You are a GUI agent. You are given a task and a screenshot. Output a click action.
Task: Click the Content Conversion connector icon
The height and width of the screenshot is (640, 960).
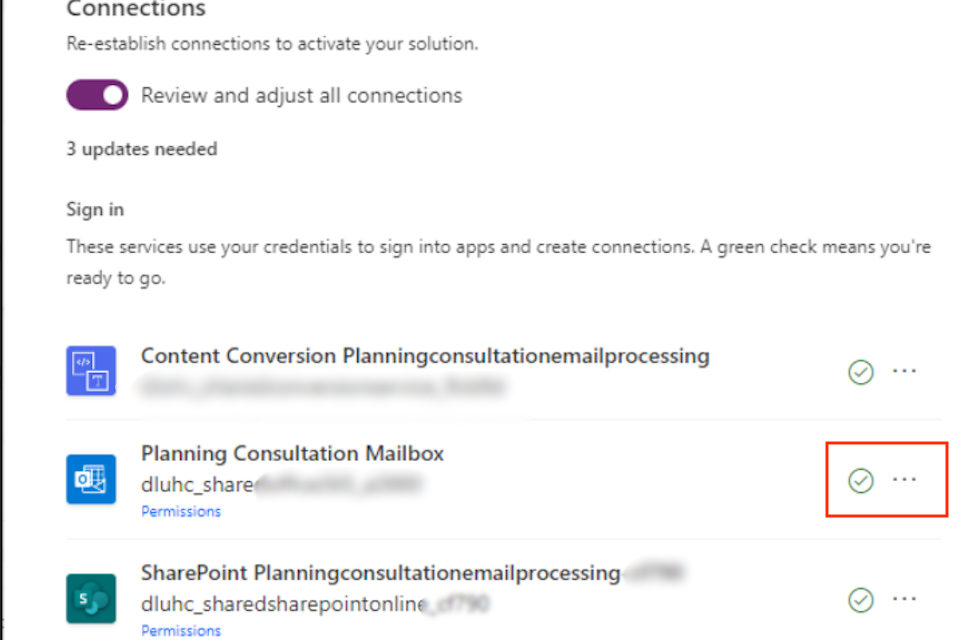click(91, 370)
